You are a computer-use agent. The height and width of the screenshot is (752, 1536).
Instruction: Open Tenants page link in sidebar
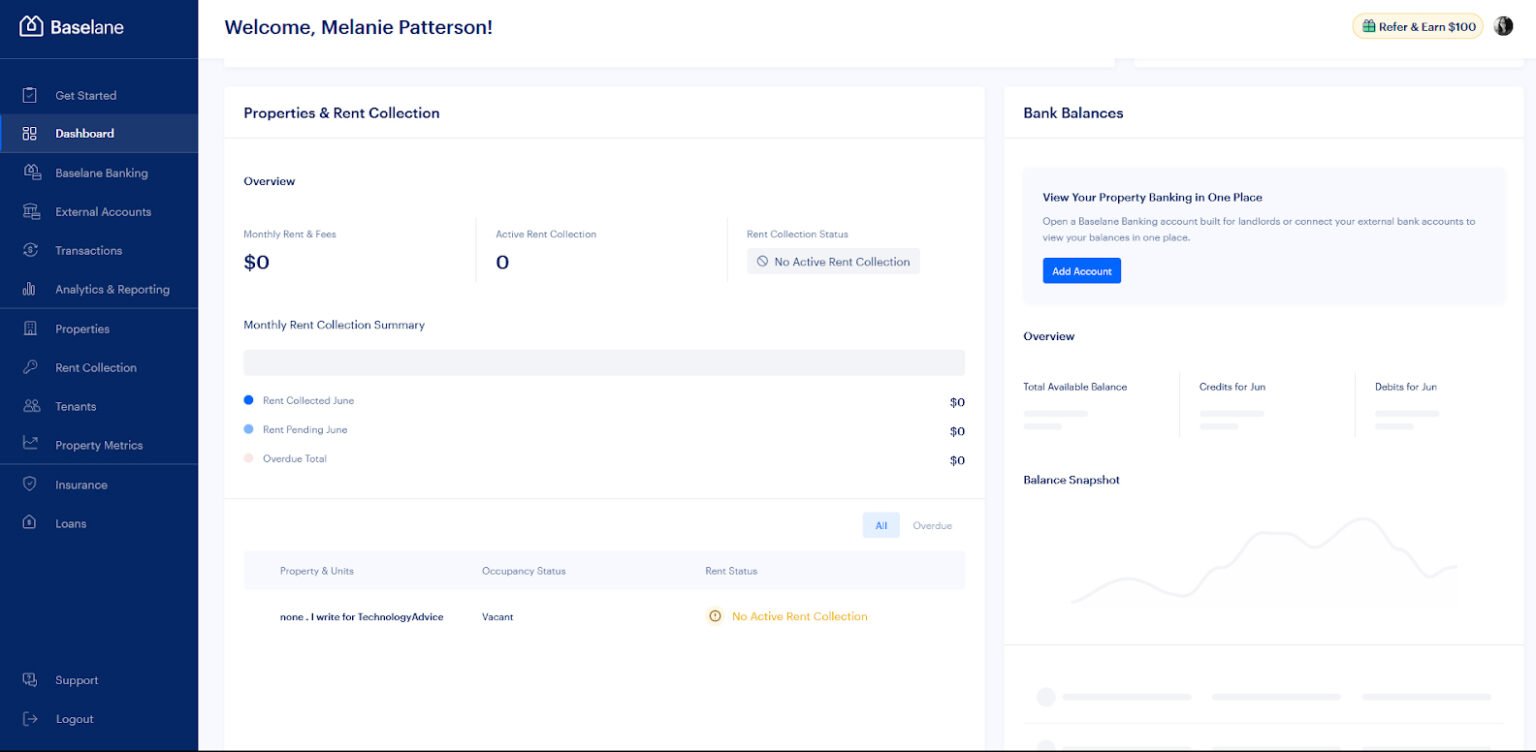tap(99, 406)
